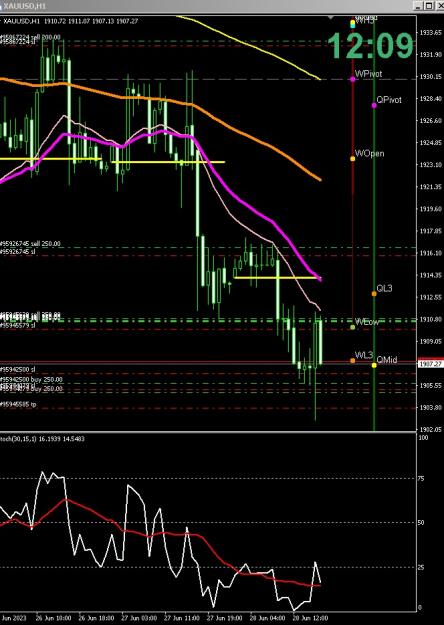The width and height of the screenshot is (444, 625).
Task: Click time axis label 26 Jun 10:00
Action: coord(53,618)
